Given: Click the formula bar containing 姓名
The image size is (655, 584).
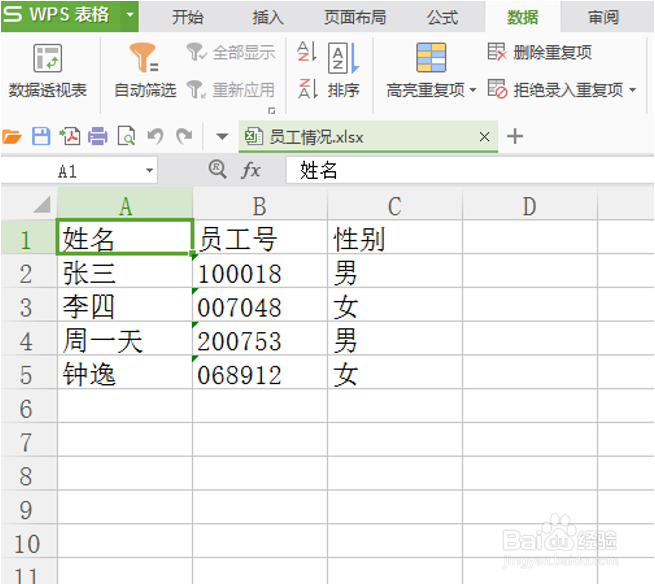Looking at the screenshot, I should click(470, 170).
